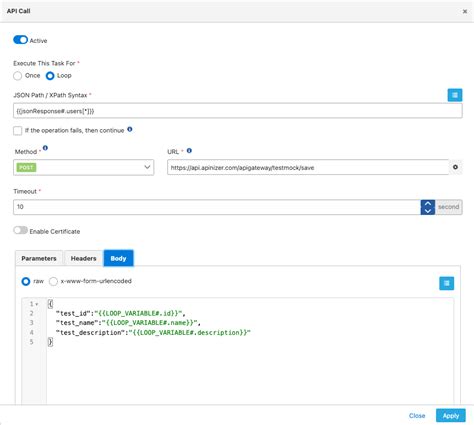Screen dimensions: 474x425
Task: Select the Loop radio option
Action: point(50,76)
